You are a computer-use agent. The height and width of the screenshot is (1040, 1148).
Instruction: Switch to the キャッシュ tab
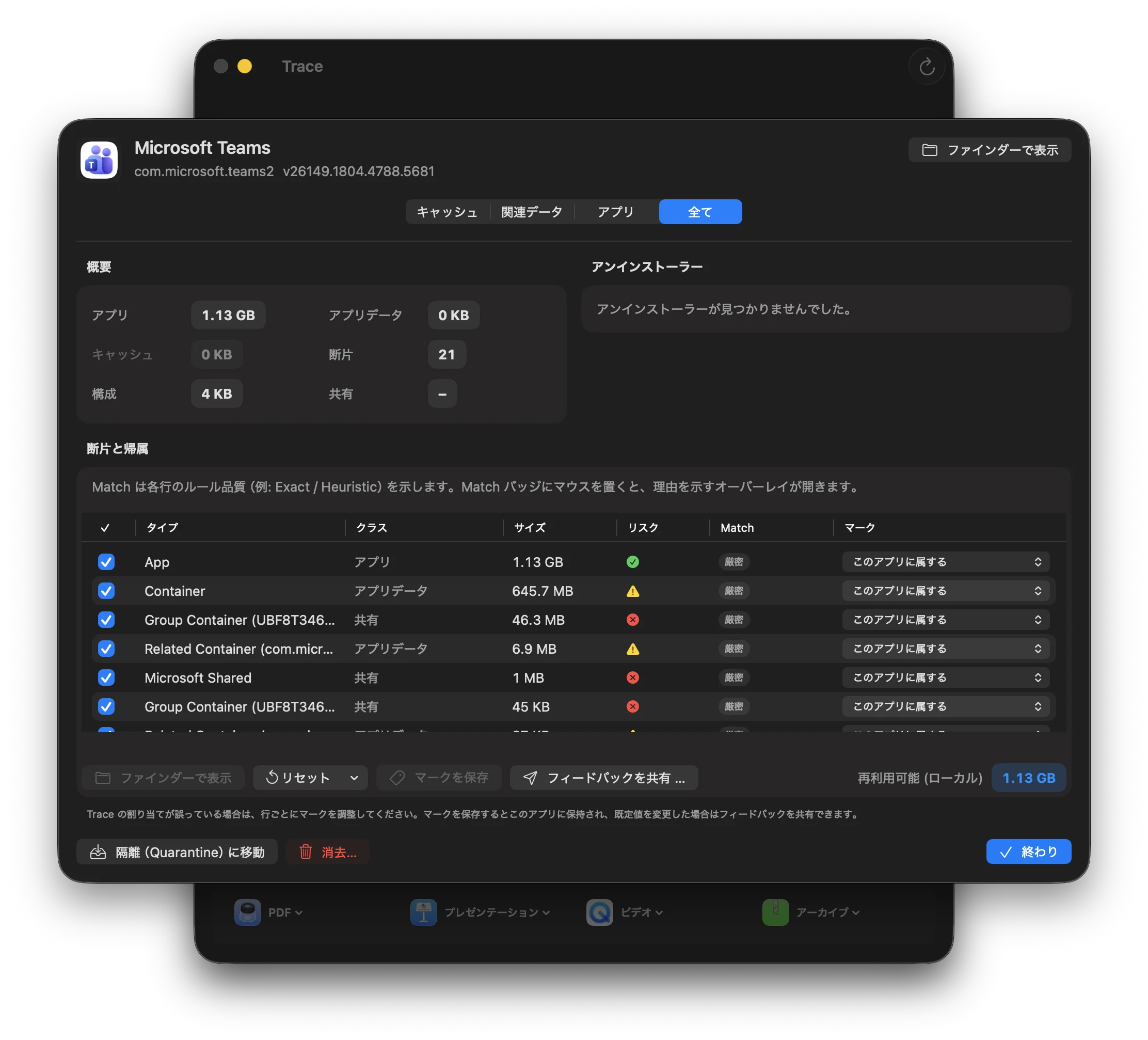point(447,212)
